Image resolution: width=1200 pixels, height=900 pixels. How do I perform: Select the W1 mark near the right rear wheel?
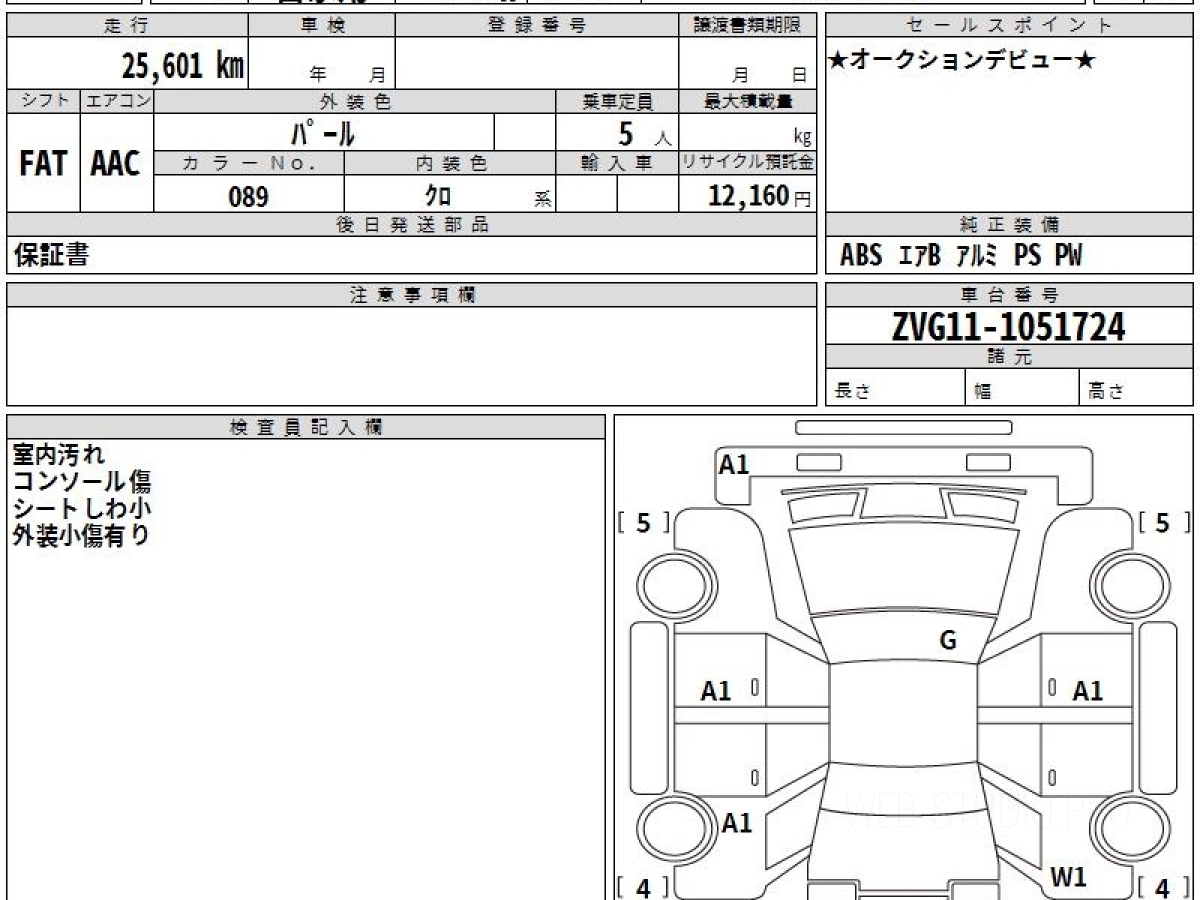click(1068, 878)
